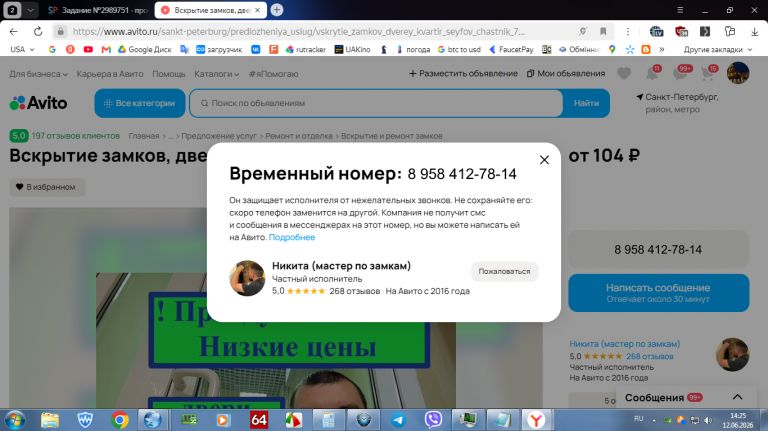Open notifications bell icon
This screenshot has width=768, height=431.
pyautogui.click(x=652, y=73)
